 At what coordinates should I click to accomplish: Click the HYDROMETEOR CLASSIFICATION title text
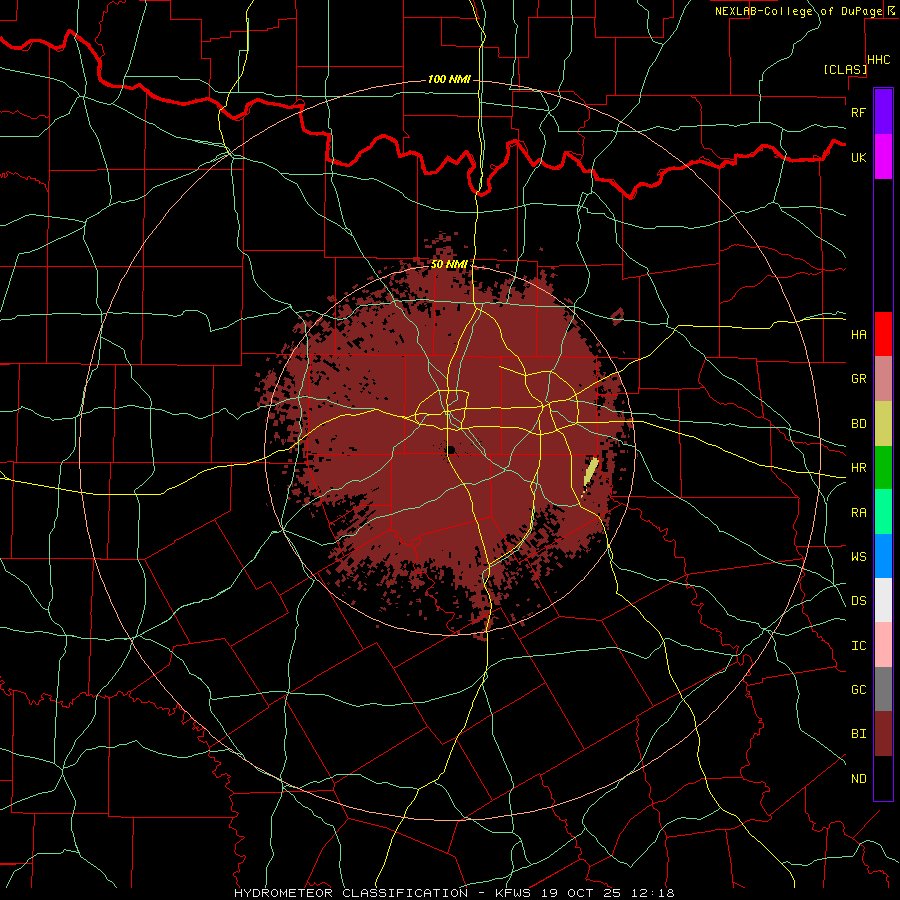tap(351, 893)
